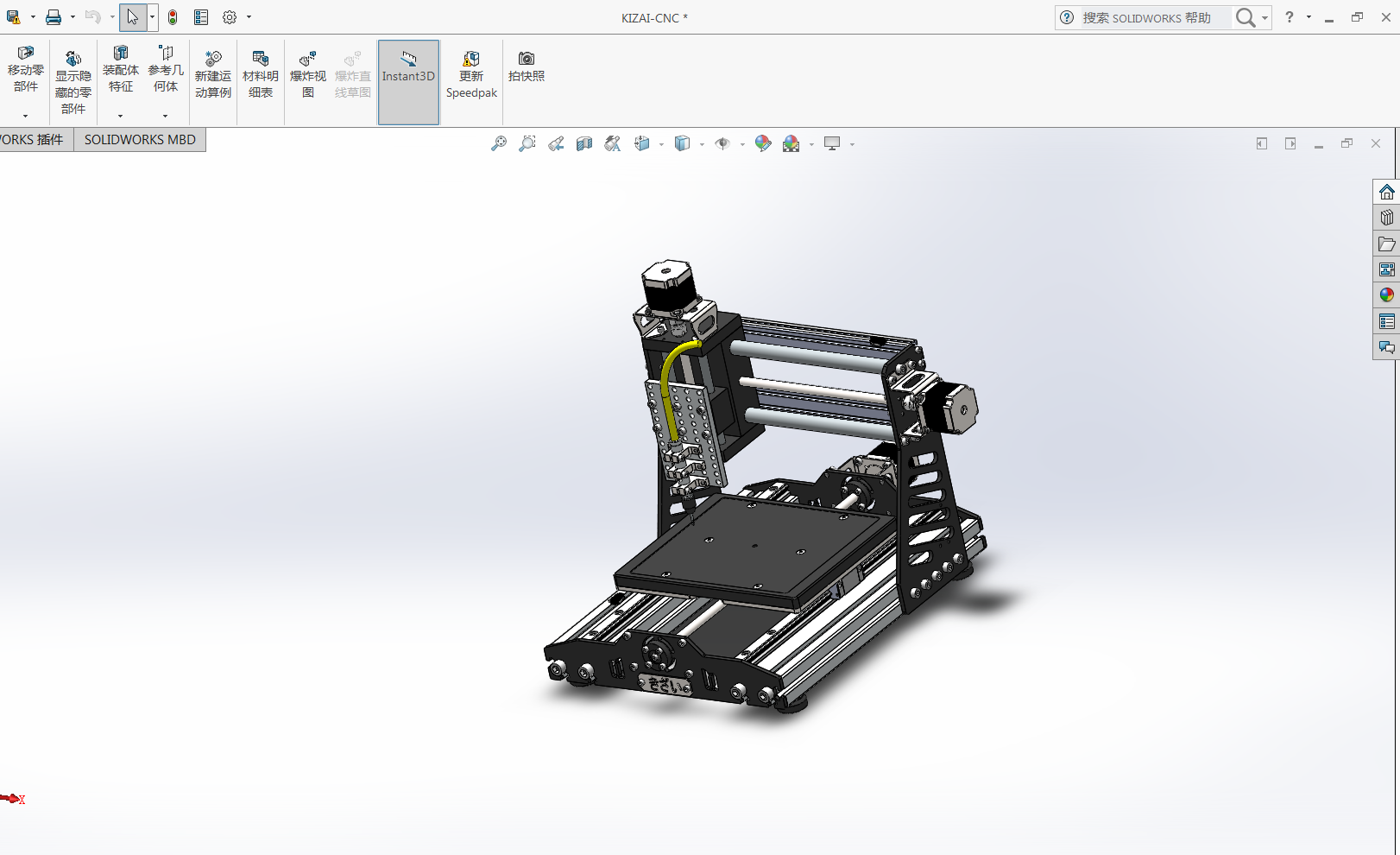Open the Bill of Materials (材料明细表) tool
The height and width of the screenshot is (855, 1400).
(x=260, y=75)
